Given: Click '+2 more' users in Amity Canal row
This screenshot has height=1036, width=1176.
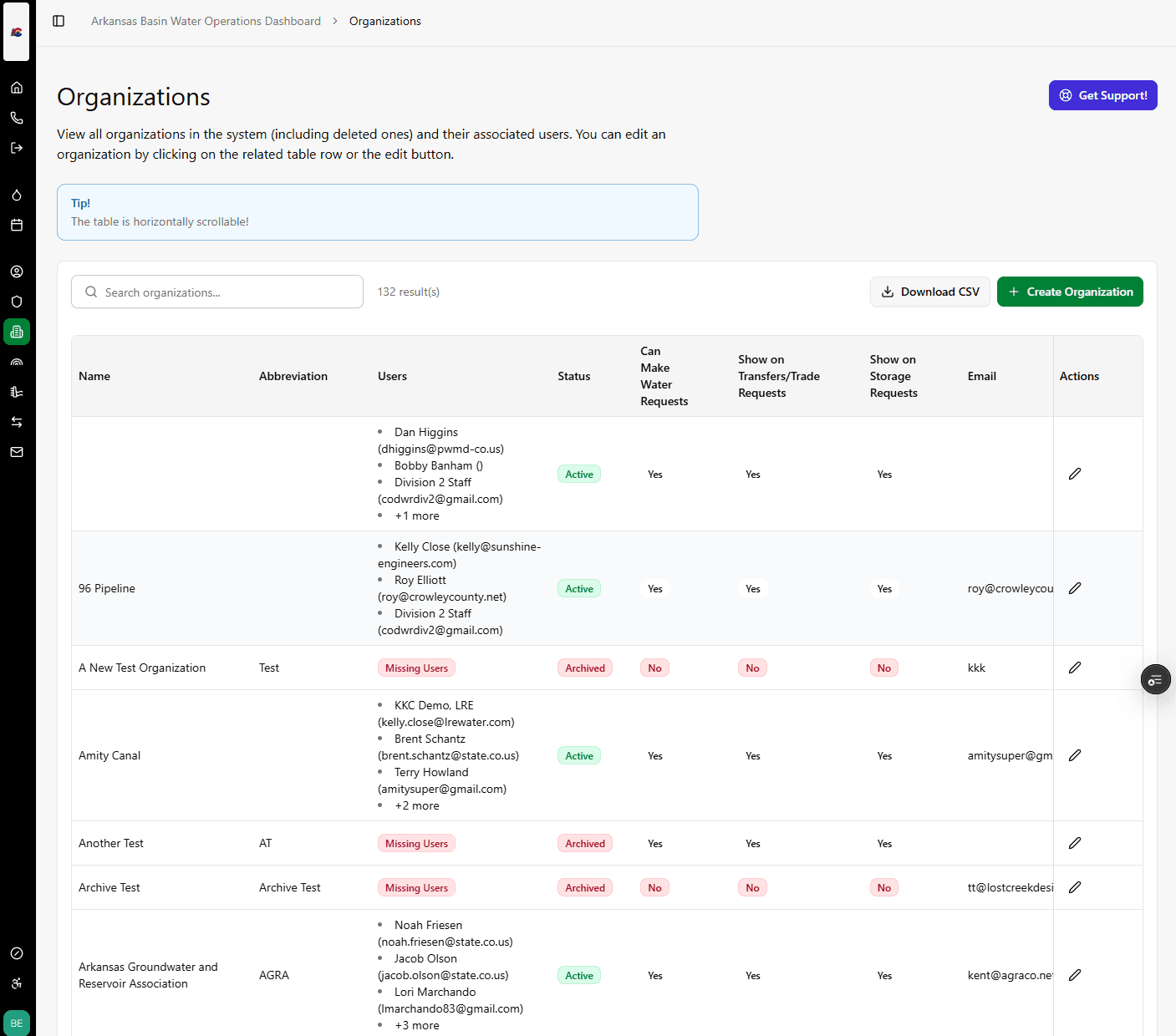Looking at the screenshot, I should tap(417, 805).
